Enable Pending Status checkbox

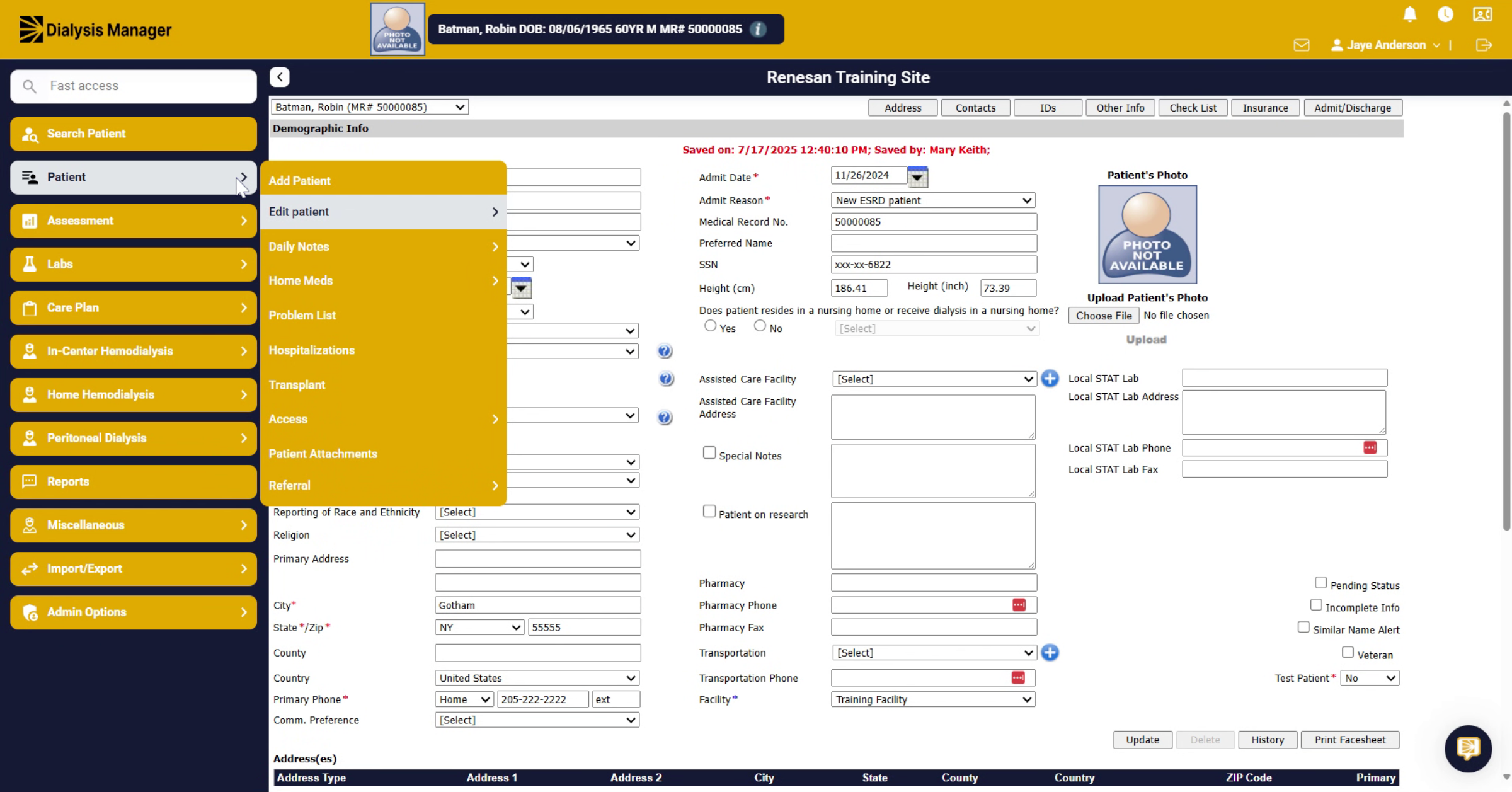point(1321,583)
